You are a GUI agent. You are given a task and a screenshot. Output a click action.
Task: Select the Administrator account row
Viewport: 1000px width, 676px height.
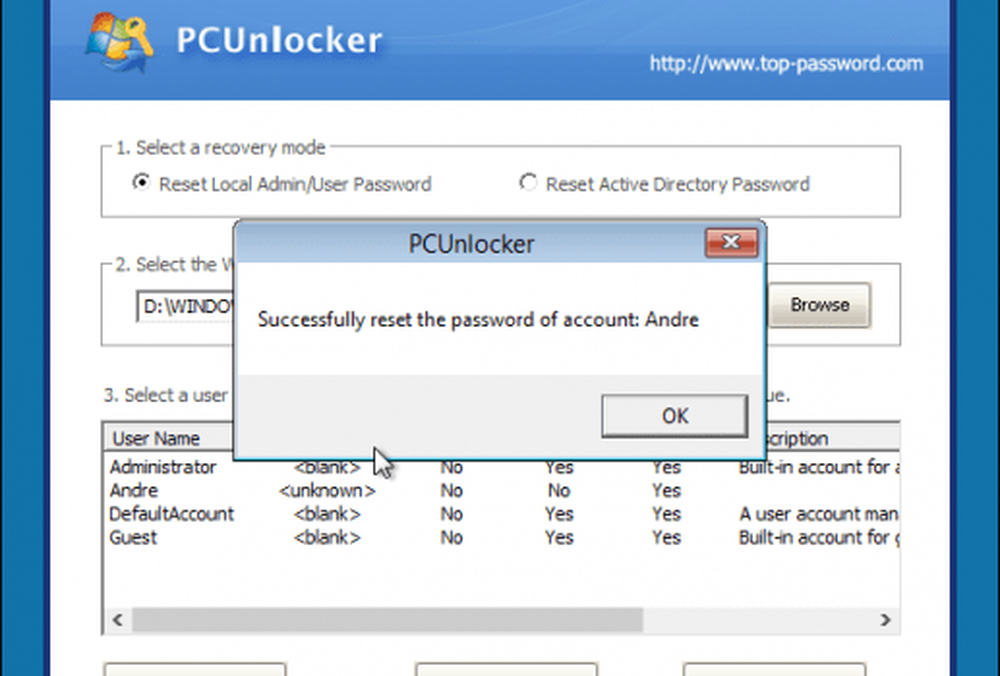[163, 467]
